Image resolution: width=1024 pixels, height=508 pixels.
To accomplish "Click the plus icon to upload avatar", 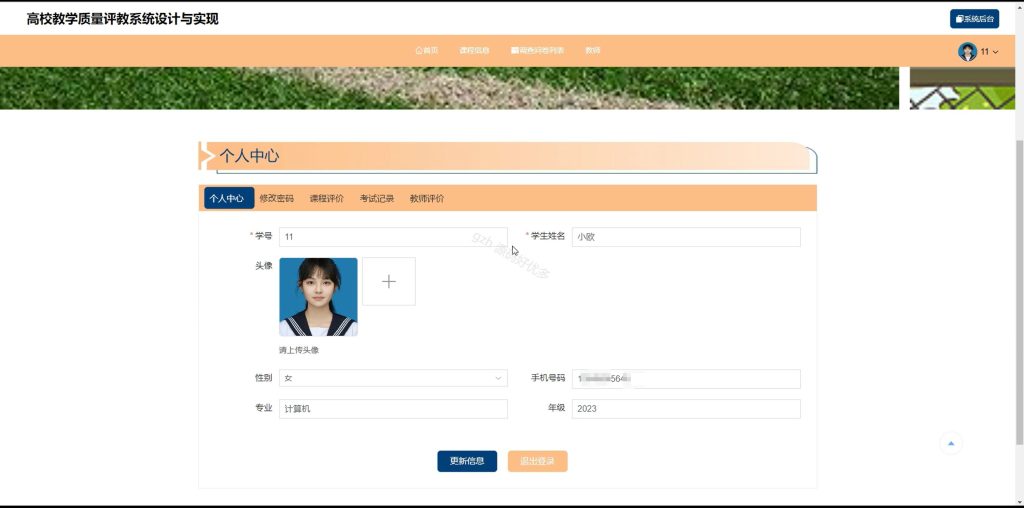I will pos(389,281).
